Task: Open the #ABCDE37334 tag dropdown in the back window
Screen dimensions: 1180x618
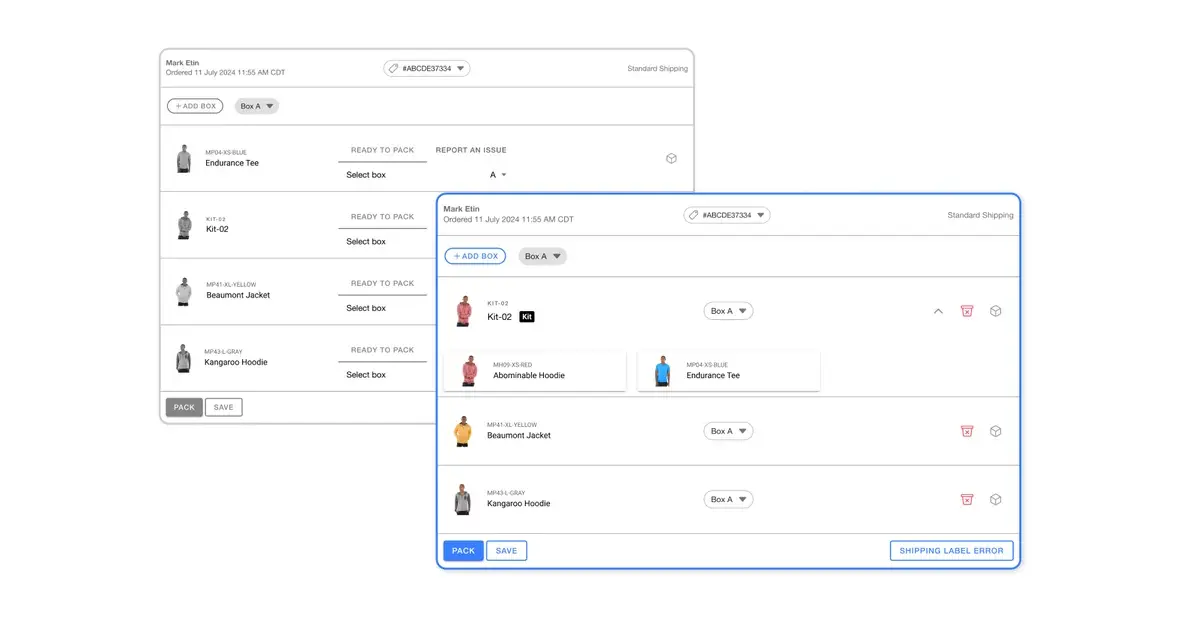Action: click(427, 68)
